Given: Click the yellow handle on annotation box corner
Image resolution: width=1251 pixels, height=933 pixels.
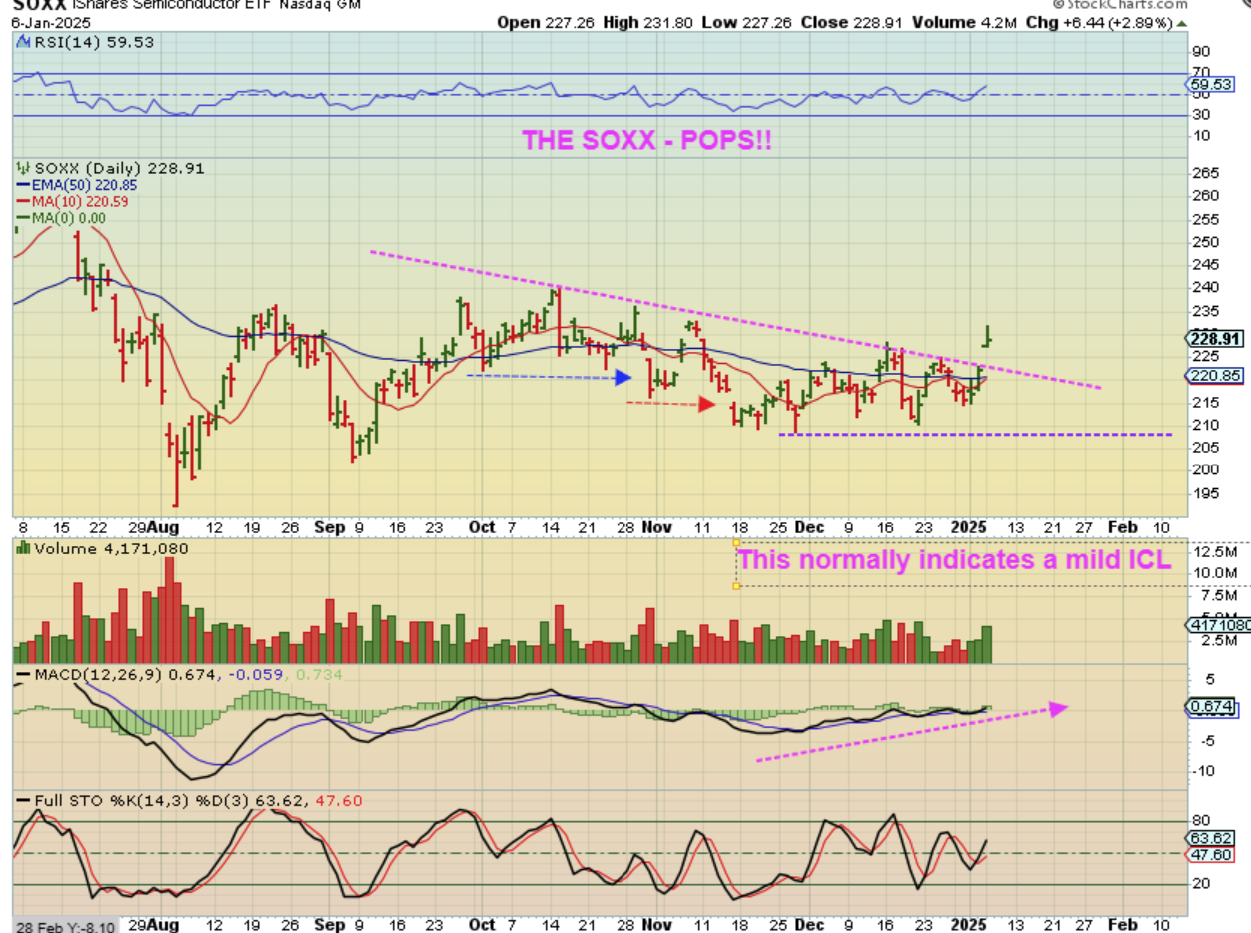Looking at the screenshot, I should coord(737,542).
